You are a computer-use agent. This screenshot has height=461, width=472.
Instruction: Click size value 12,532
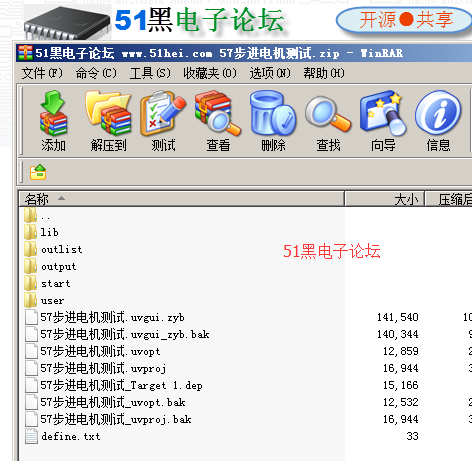(400, 402)
